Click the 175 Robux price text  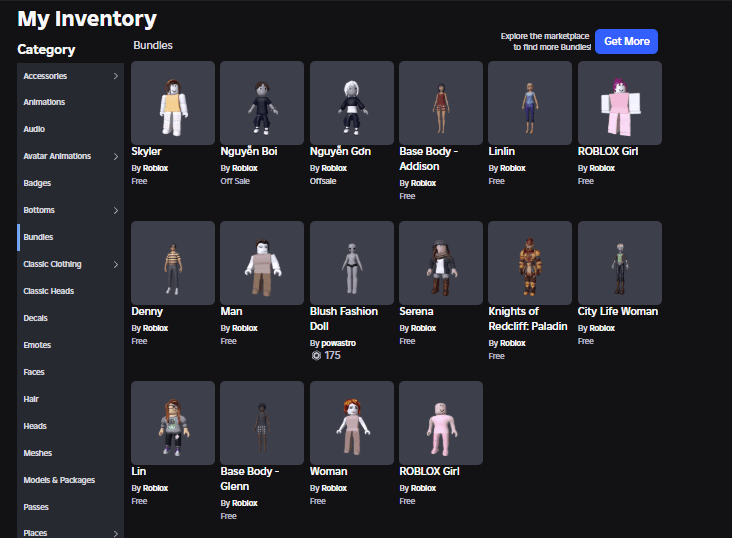(332, 356)
